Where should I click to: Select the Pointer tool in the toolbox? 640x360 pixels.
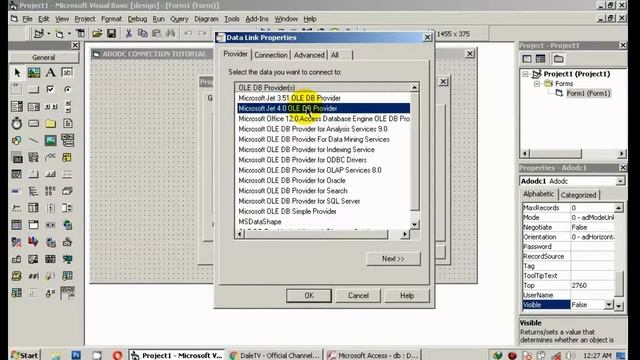[17, 73]
